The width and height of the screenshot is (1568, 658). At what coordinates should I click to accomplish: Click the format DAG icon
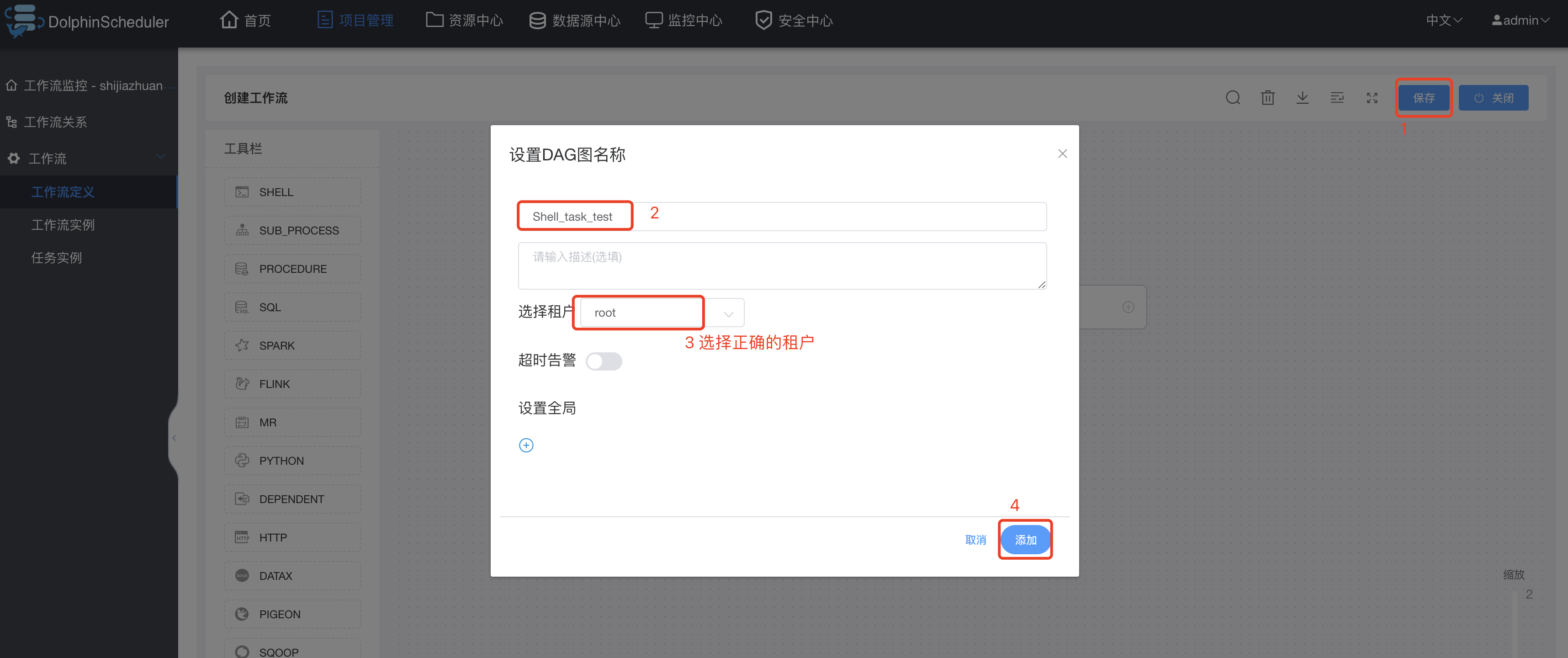pos(1337,98)
